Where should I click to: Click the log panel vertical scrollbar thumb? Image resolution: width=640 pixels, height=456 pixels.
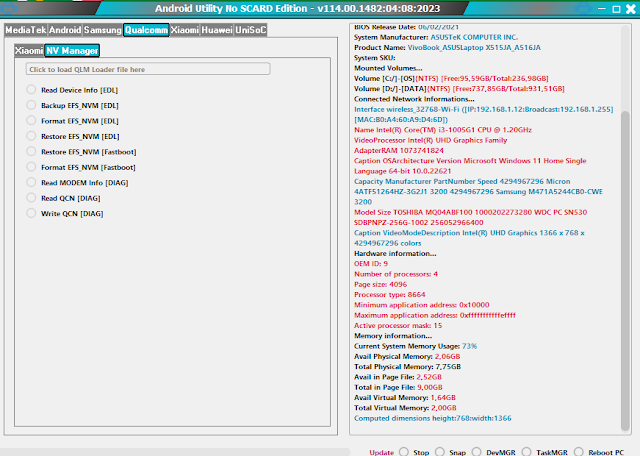[x=625, y=270]
